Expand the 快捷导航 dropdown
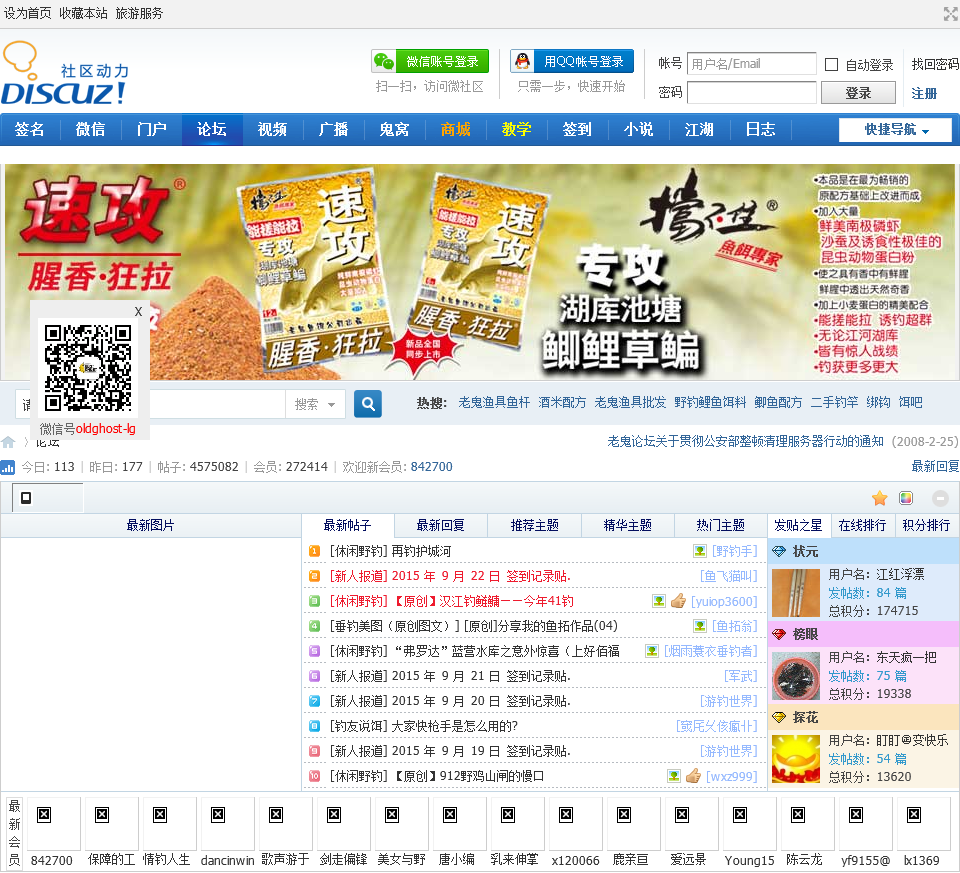Image resolution: width=960 pixels, height=873 pixels. [896, 130]
